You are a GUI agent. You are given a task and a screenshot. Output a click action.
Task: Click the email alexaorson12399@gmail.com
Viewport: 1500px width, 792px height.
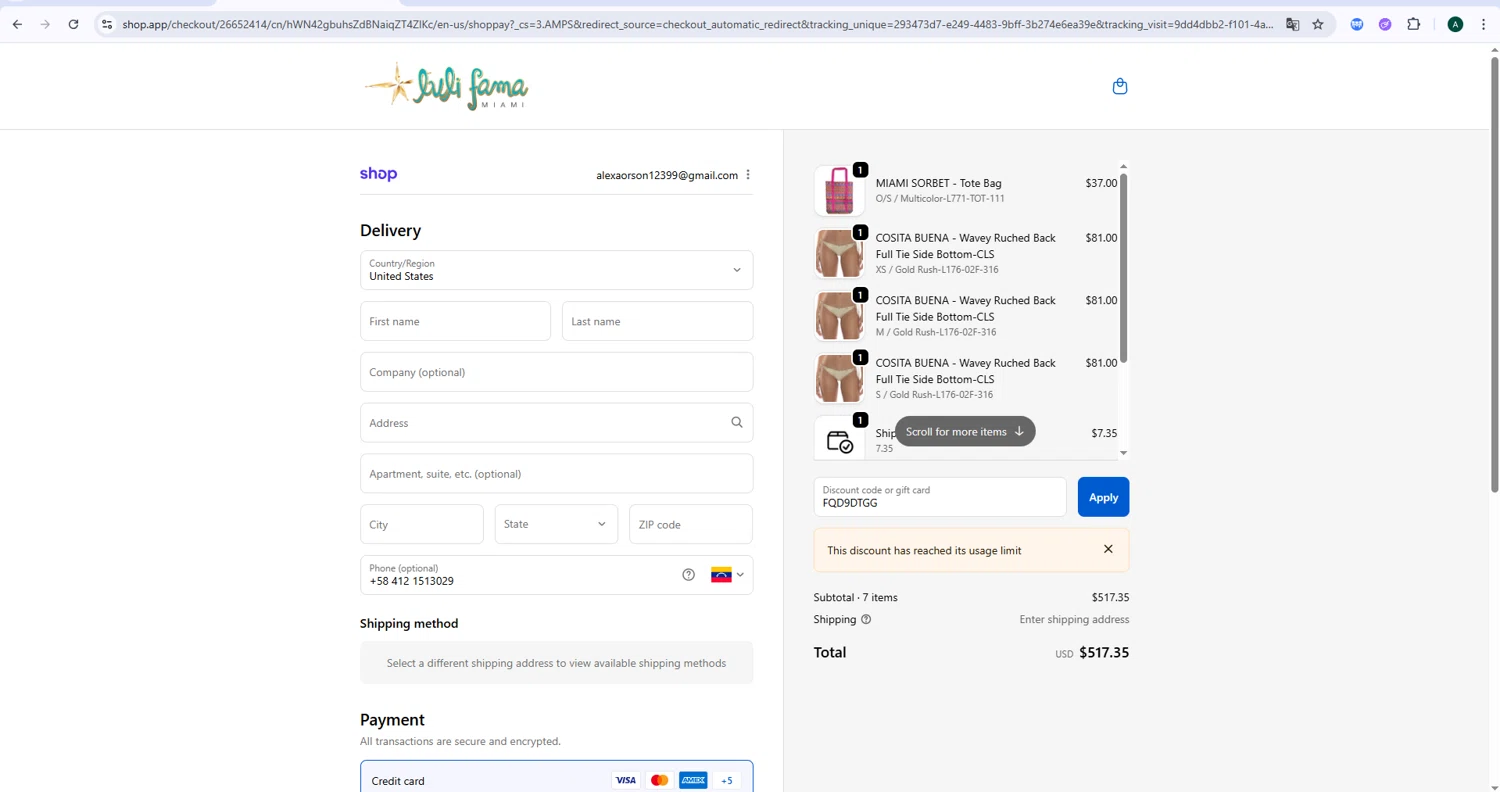point(667,175)
